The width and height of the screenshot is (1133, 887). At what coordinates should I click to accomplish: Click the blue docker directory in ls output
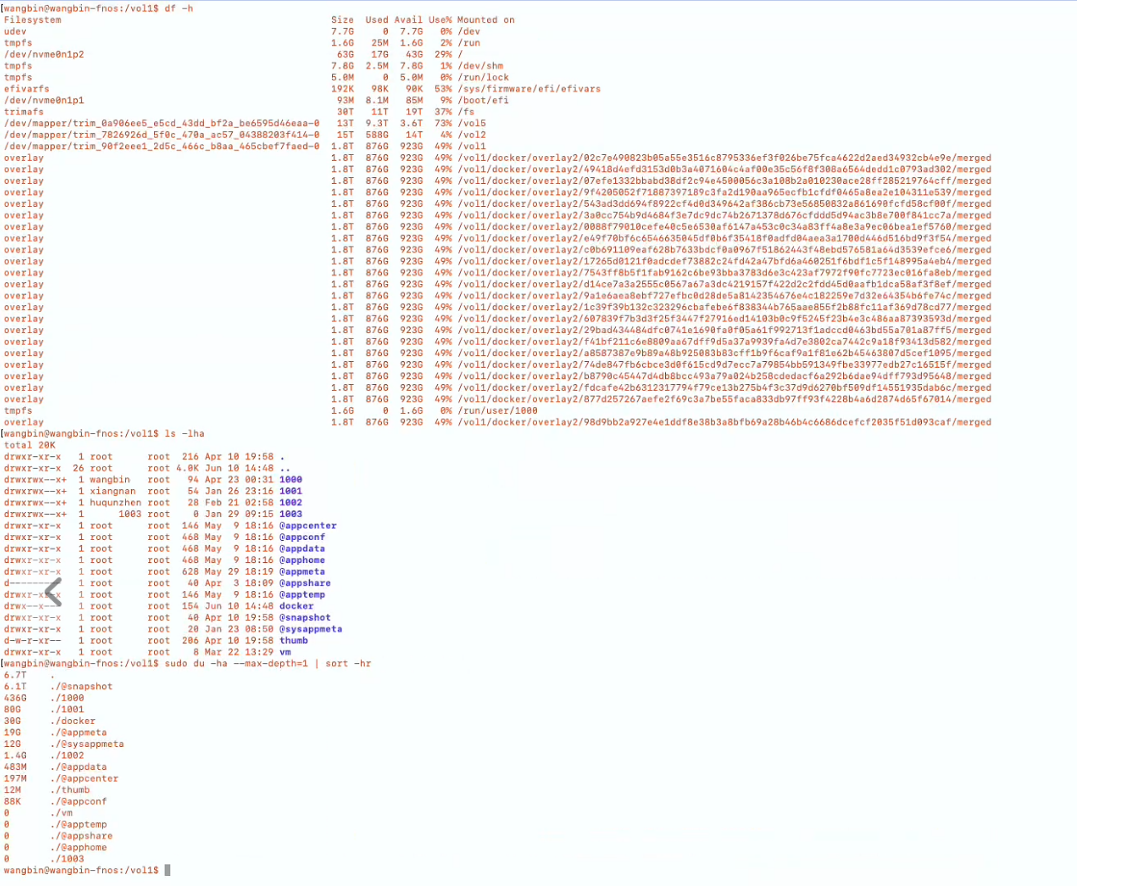click(296, 606)
